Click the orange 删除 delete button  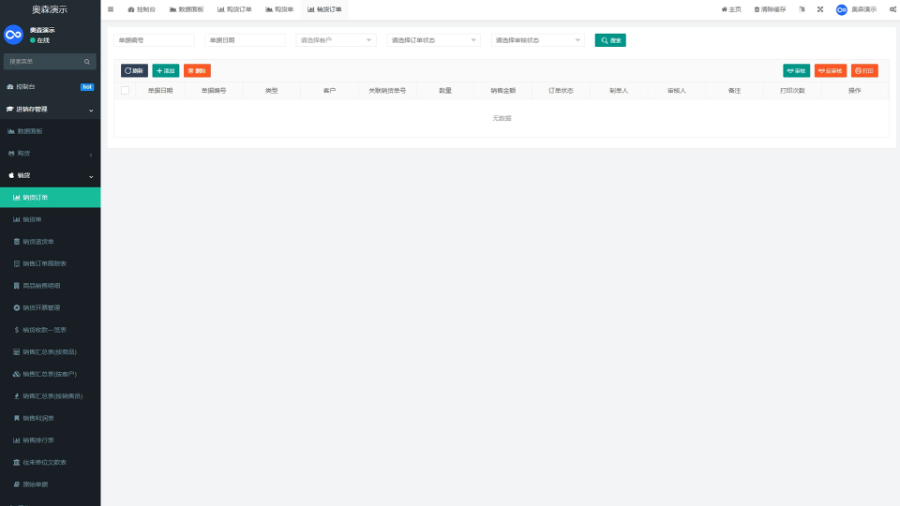[x=197, y=71]
